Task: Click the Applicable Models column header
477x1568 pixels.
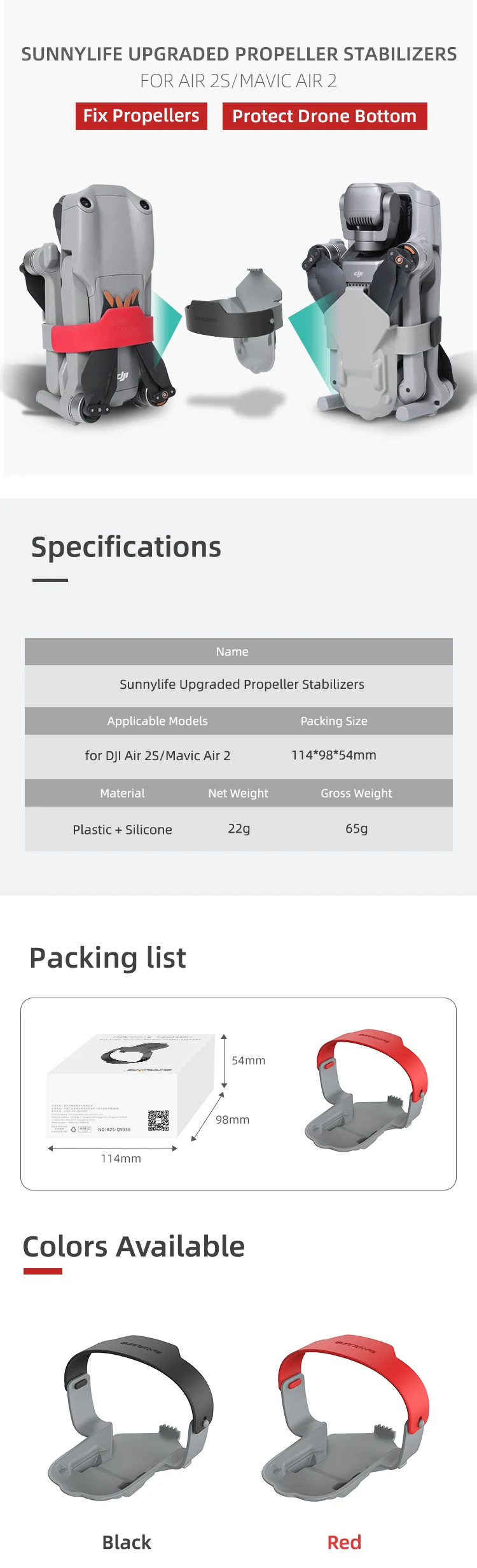Action: (x=157, y=721)
